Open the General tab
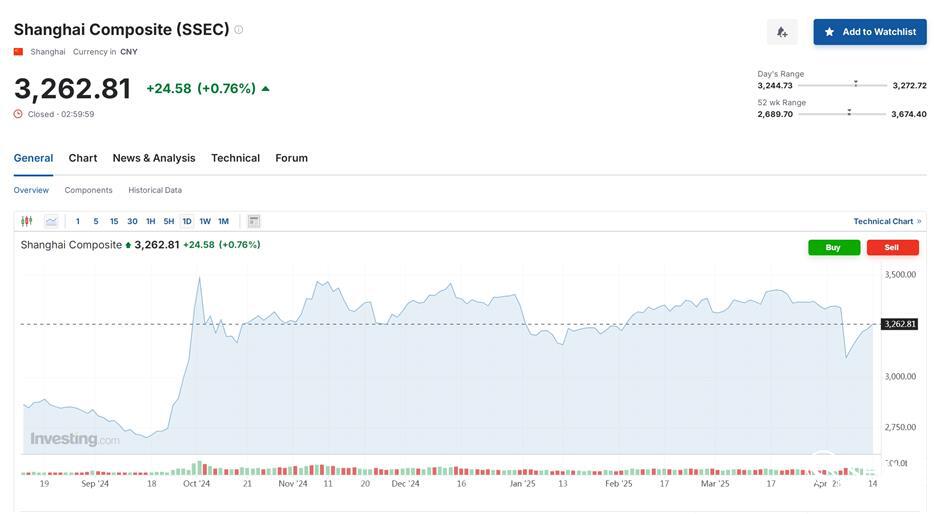This screenshot has width=940, height=514. pos(34,158)
